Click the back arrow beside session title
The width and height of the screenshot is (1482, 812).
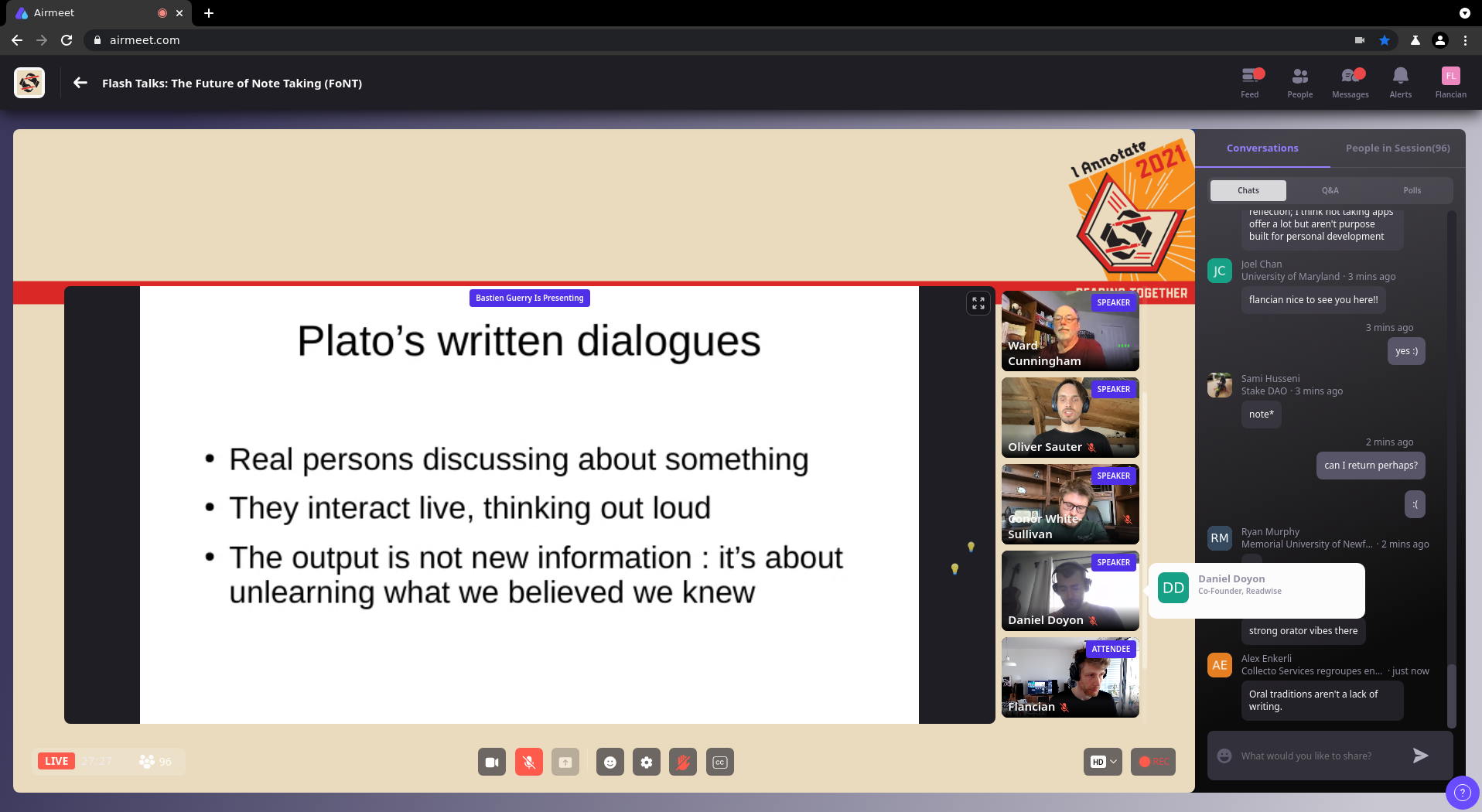tap(80, 83)
